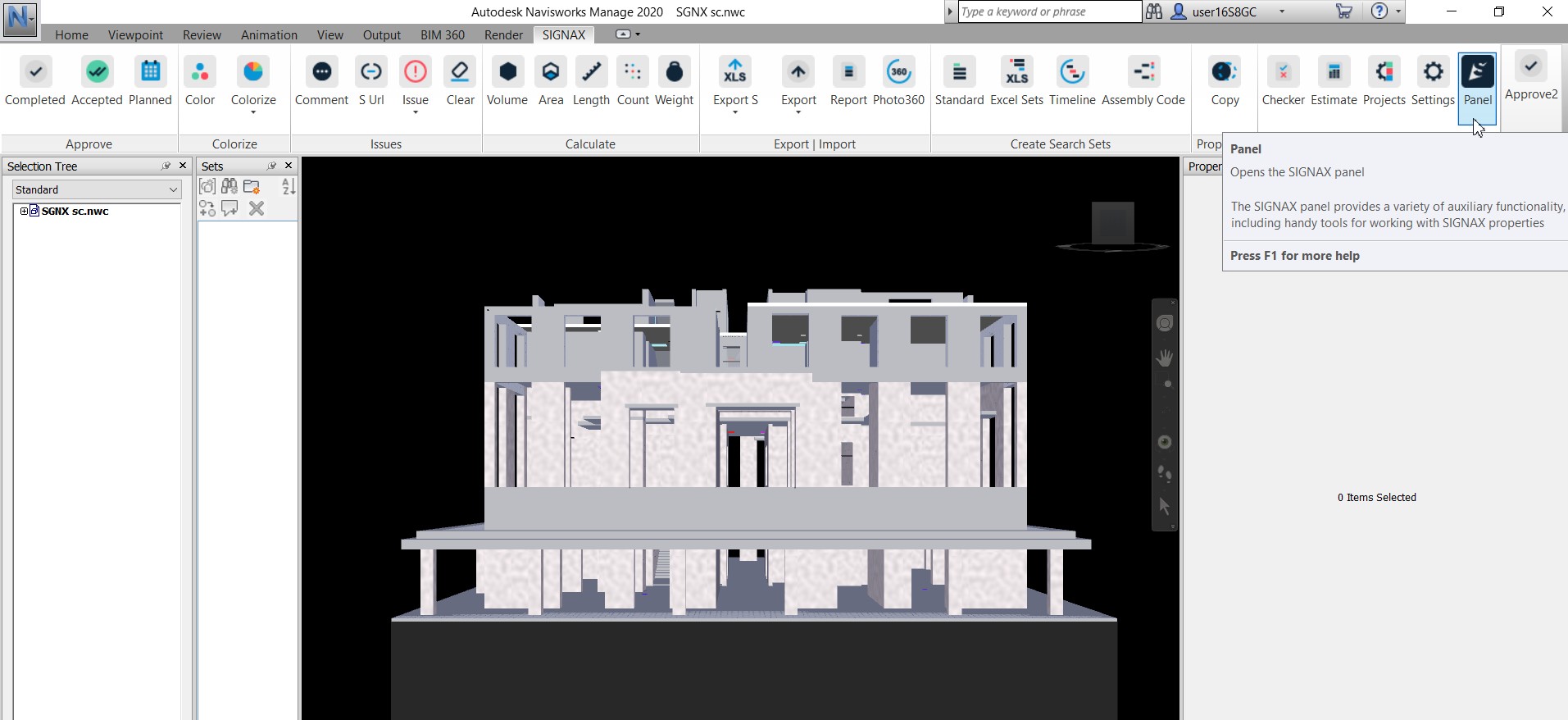Click the Issue warning icon

[x=416, y=72]
